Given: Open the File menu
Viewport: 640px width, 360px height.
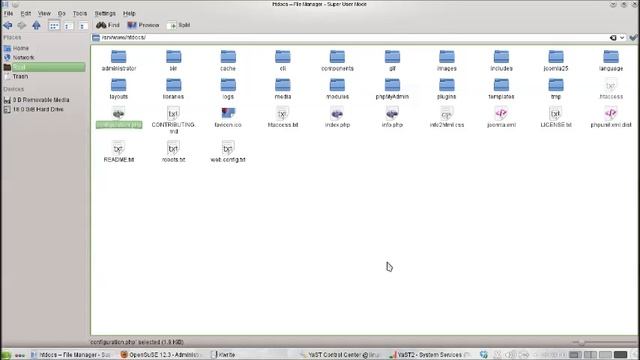Looking at the screenshot, I should tap(8, 13).
